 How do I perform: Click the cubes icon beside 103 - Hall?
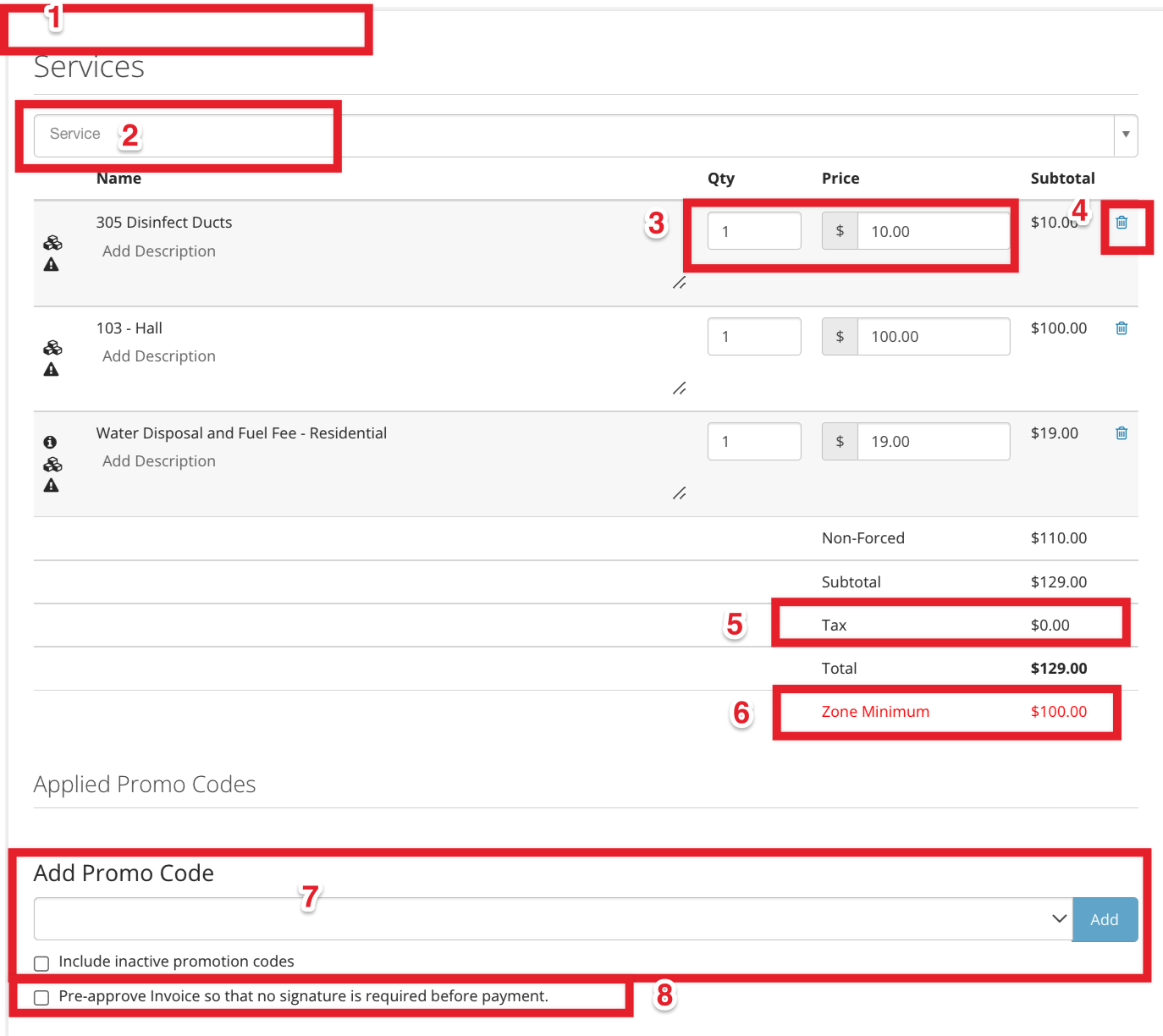[52, 349]
